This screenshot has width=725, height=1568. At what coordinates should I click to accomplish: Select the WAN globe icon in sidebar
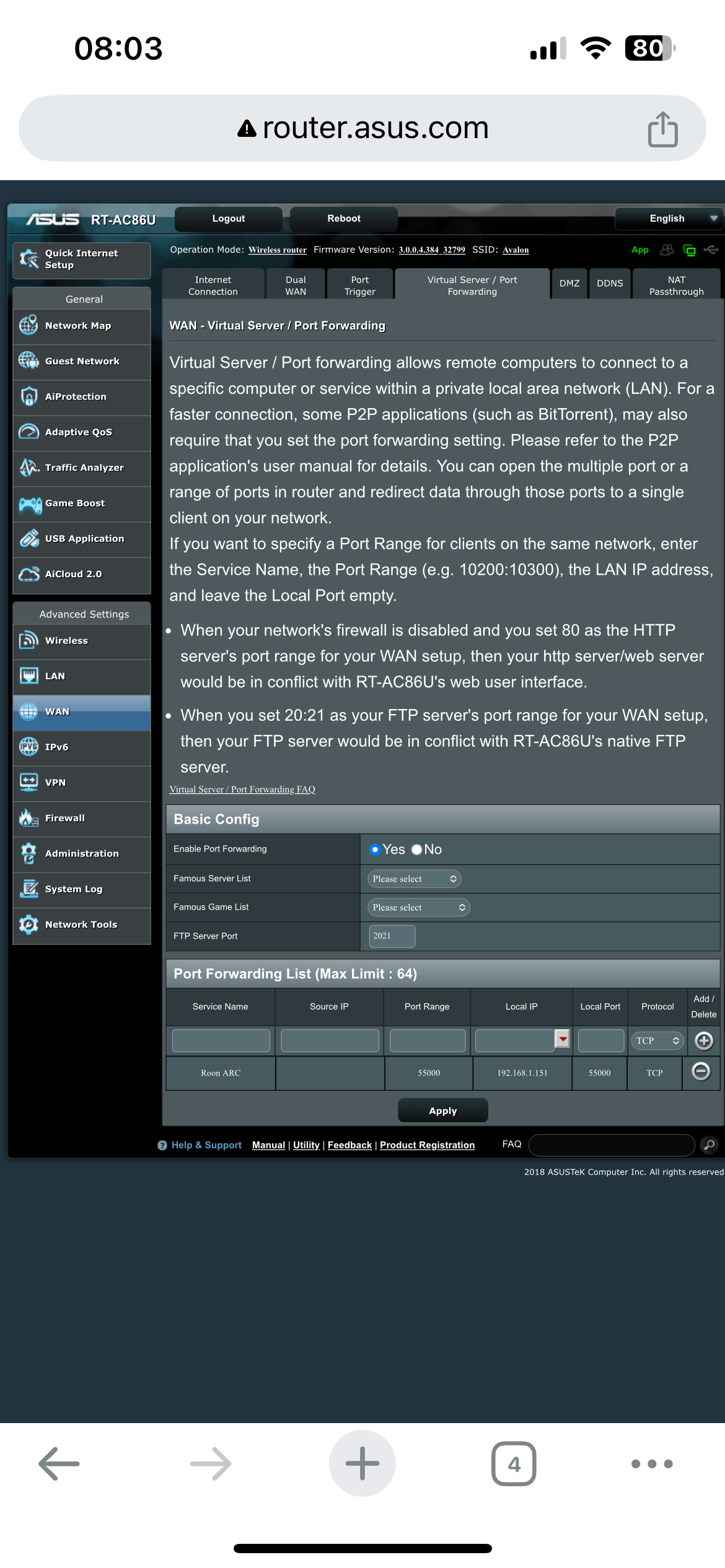coord(29,712)
